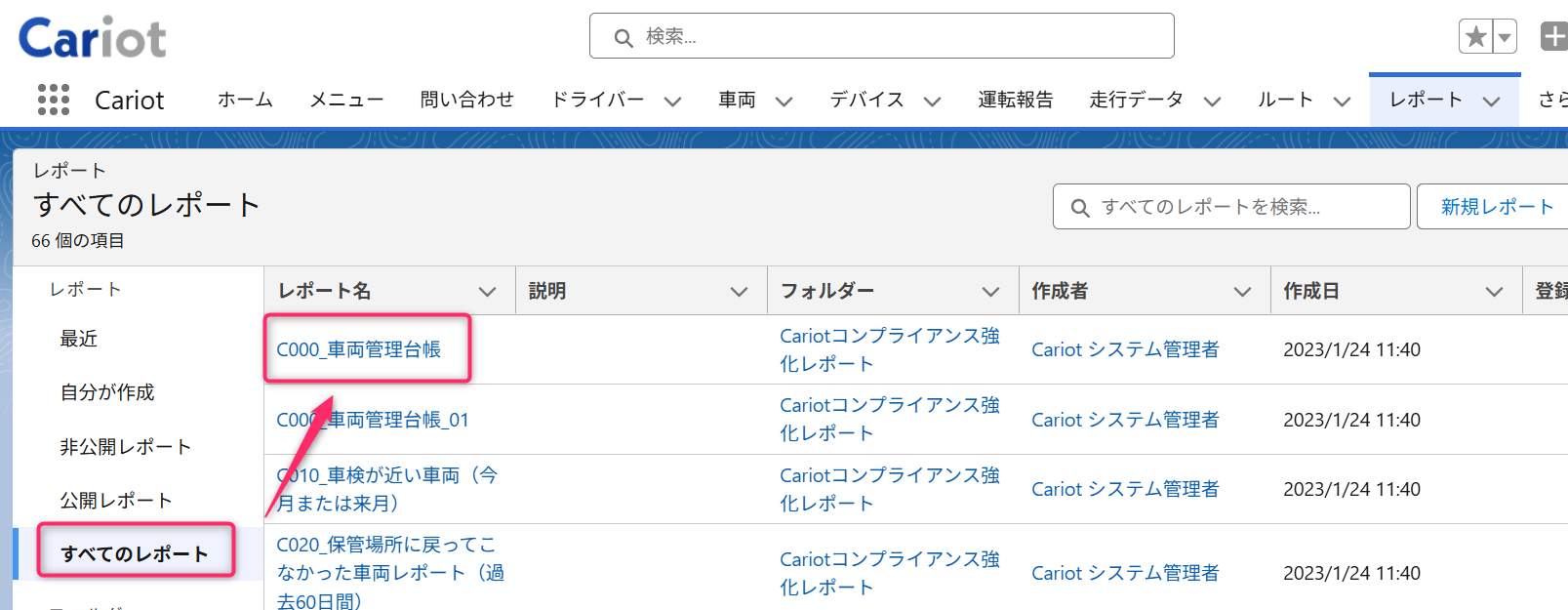Sort by 作成日 column header
Viewport: 1568px width, 610px height.
tap(1311, 291)
